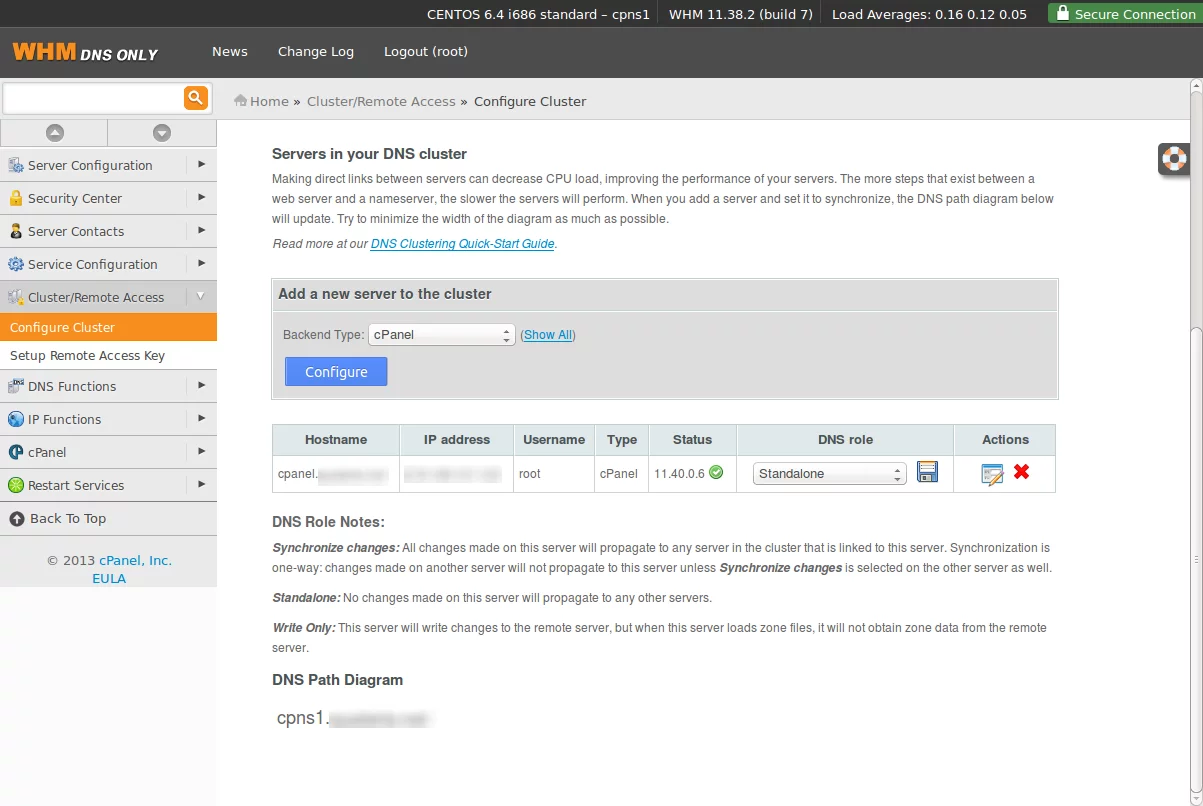Screen dimensions: 1203x806
Task: Expand the Security Center arrow
Action: (x=201, y=197)
